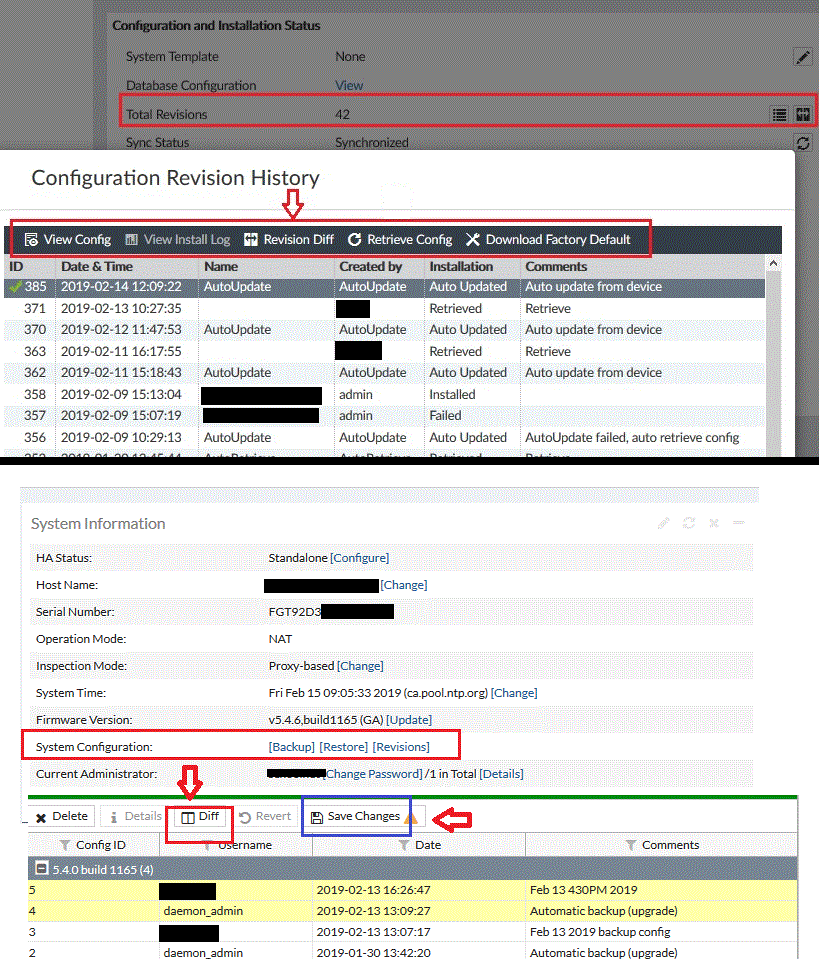Select config row 2 dated 2019-01-30

(x=412, y=952)
